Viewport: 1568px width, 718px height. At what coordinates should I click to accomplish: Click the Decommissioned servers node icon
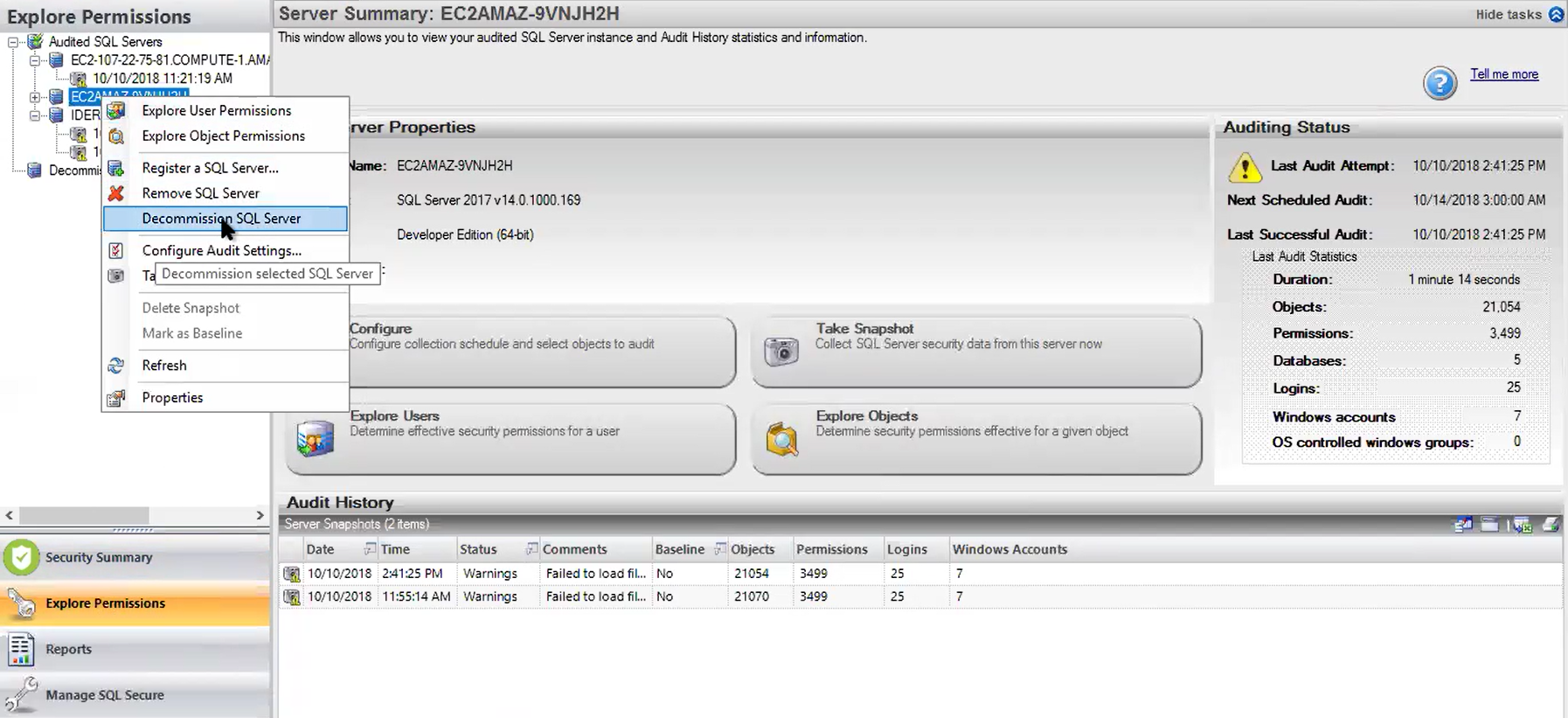pyautogui.click(x=34, y=170)
